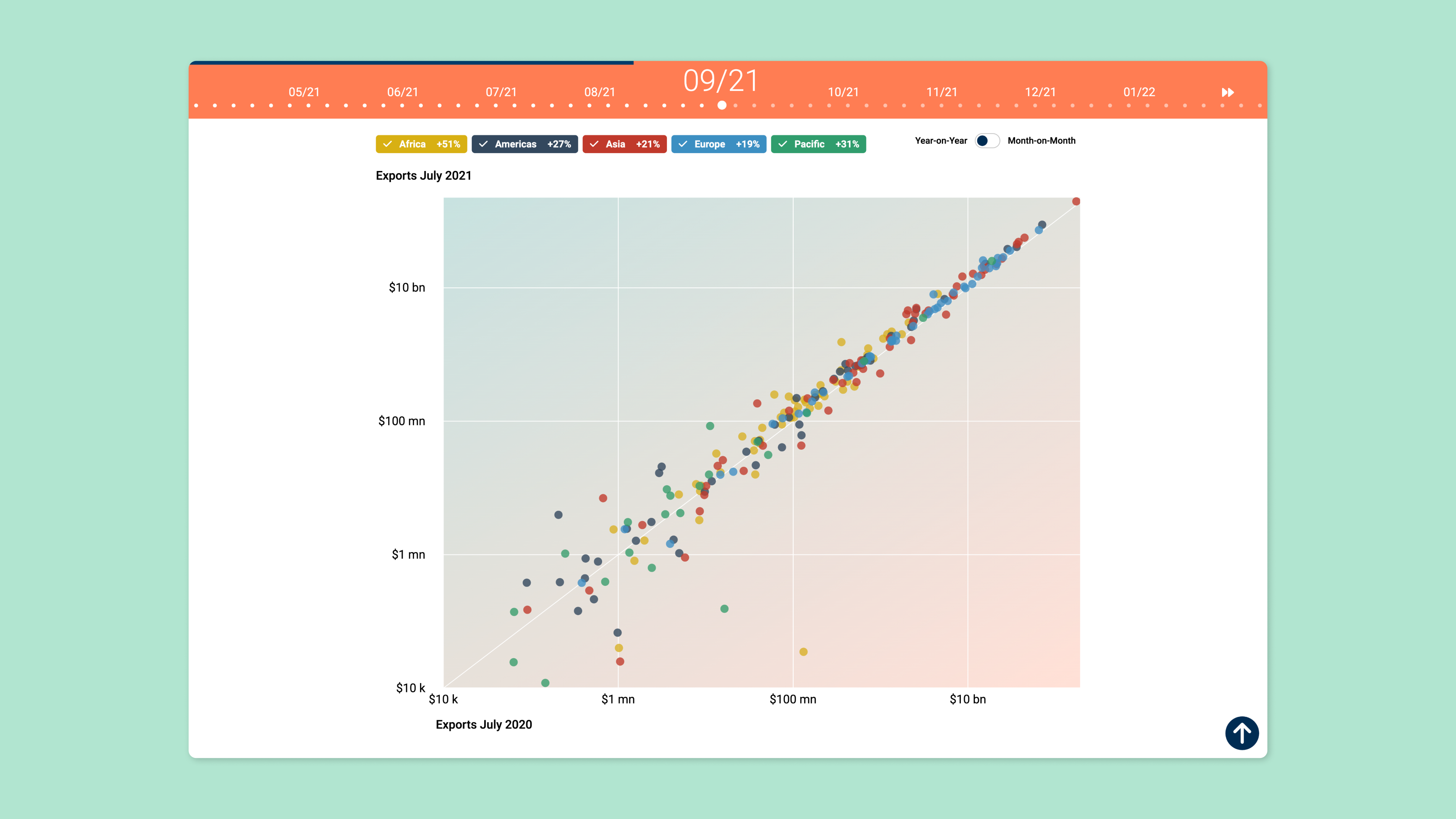Click the $1 mn label on the horizontal axis
The width and height of the screenshot is (1456, 819).
point(618,699)
